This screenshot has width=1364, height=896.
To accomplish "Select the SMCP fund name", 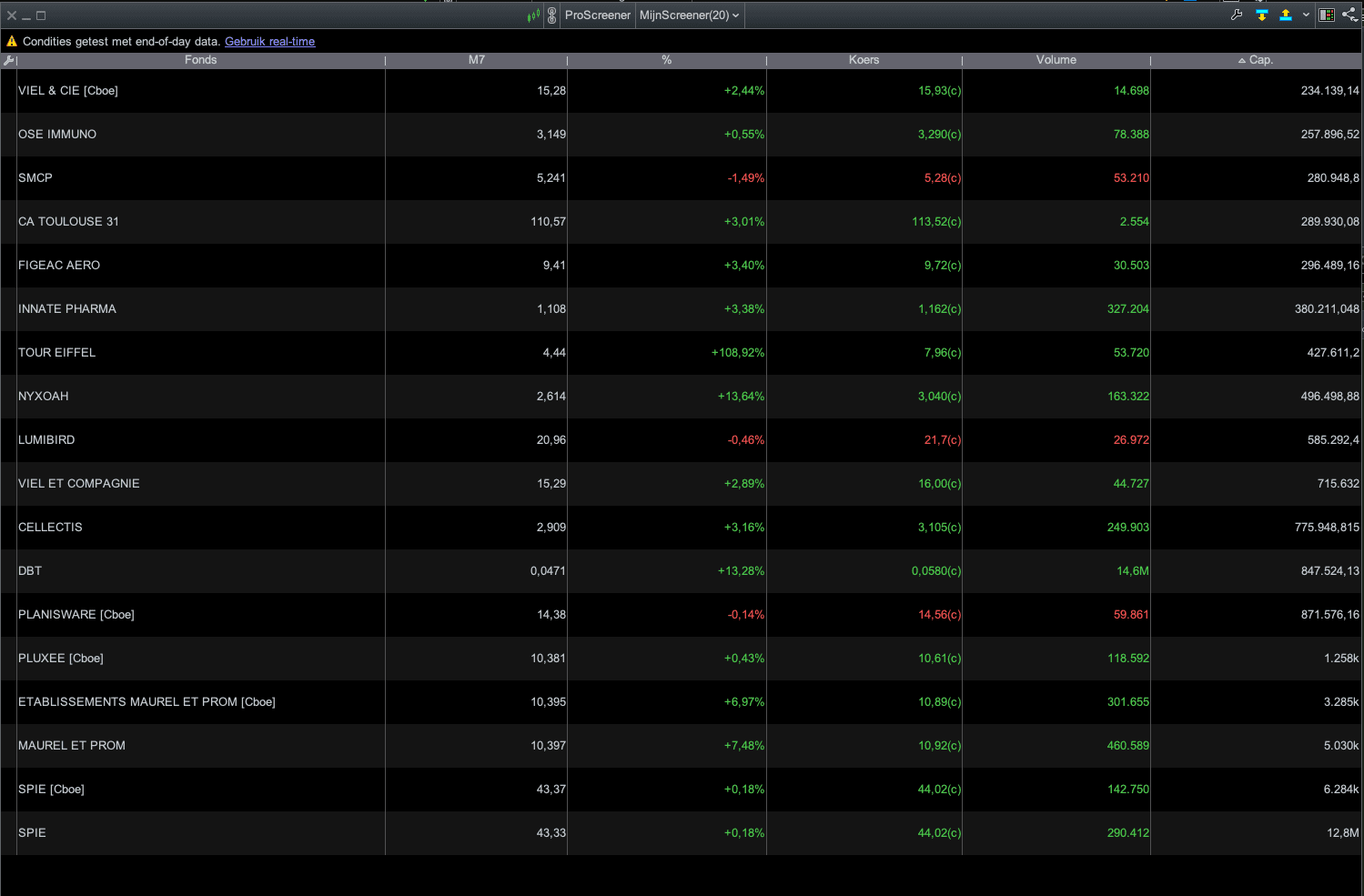I will [35, 178].
